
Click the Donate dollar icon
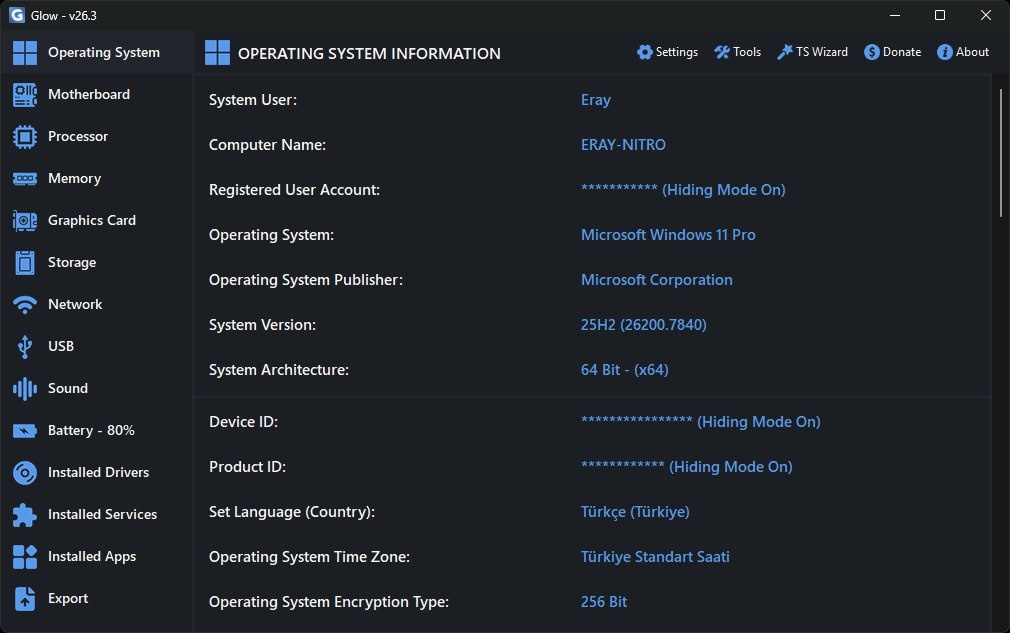coord(872,52)
